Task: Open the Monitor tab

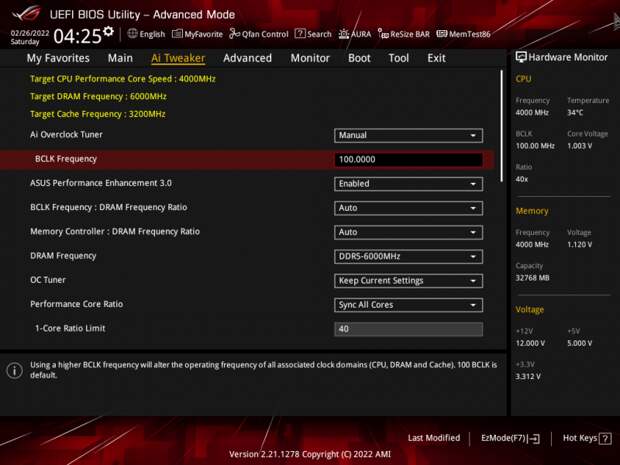Action: (x=310, y=58)
